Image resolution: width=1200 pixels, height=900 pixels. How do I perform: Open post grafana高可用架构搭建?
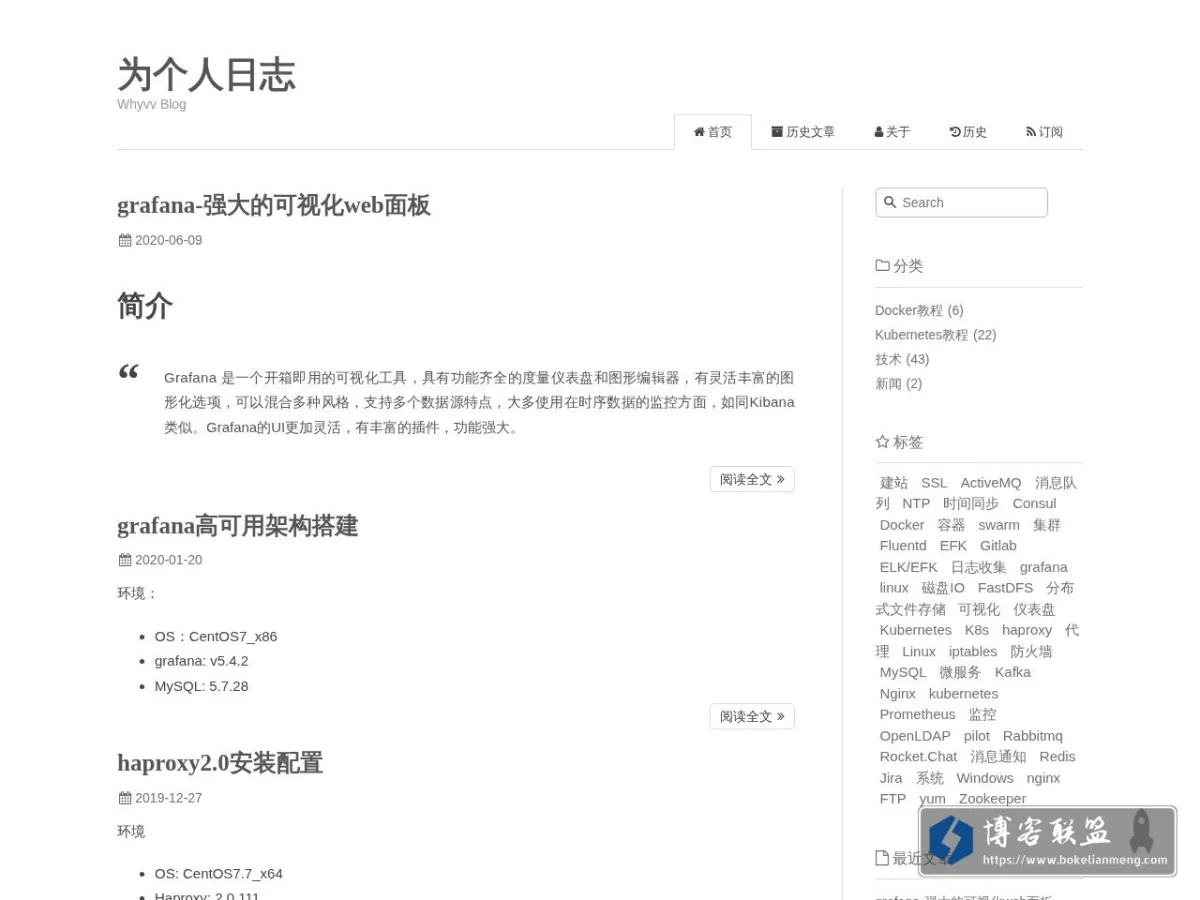tap(237, 525)
